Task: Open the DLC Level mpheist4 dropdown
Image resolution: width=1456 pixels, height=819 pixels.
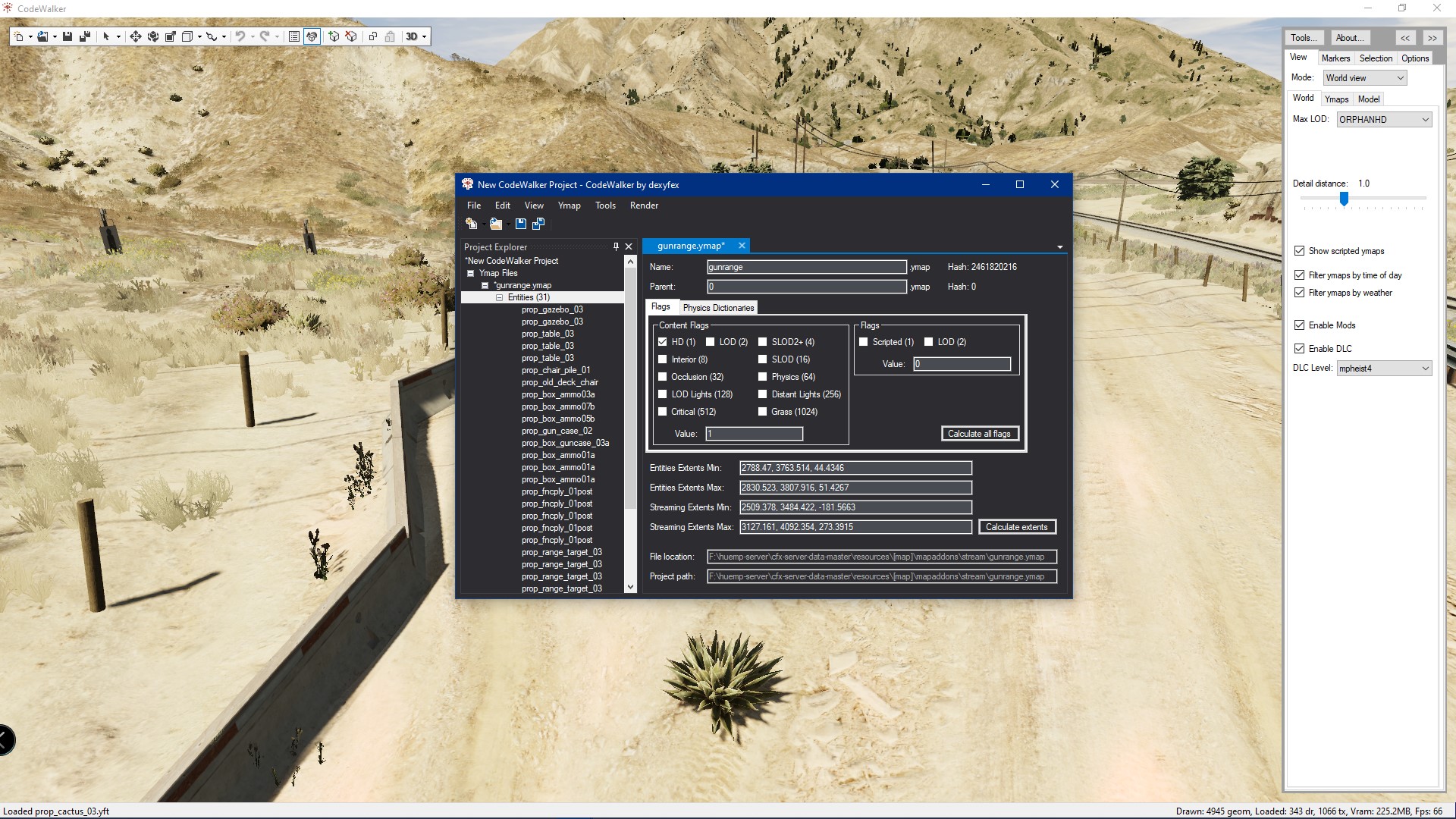Action: coord(1384,369)
